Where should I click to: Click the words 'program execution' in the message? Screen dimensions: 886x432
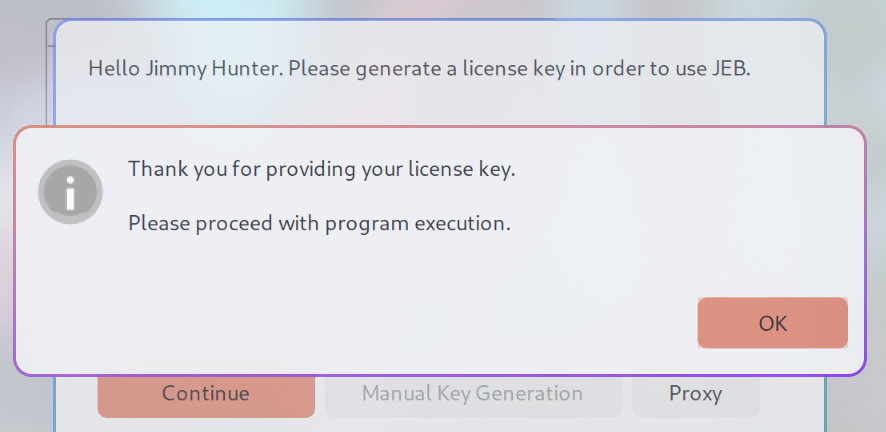(416, 224)
